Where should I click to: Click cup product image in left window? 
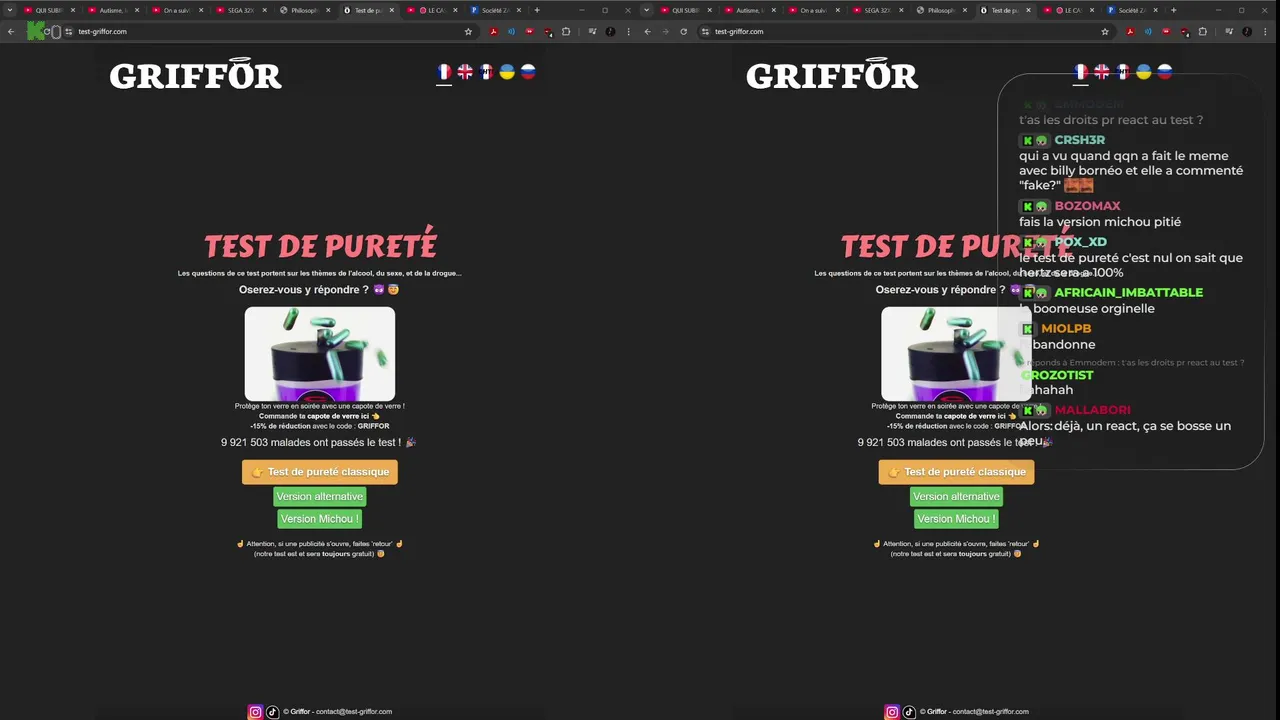click(x=320, y=354)
